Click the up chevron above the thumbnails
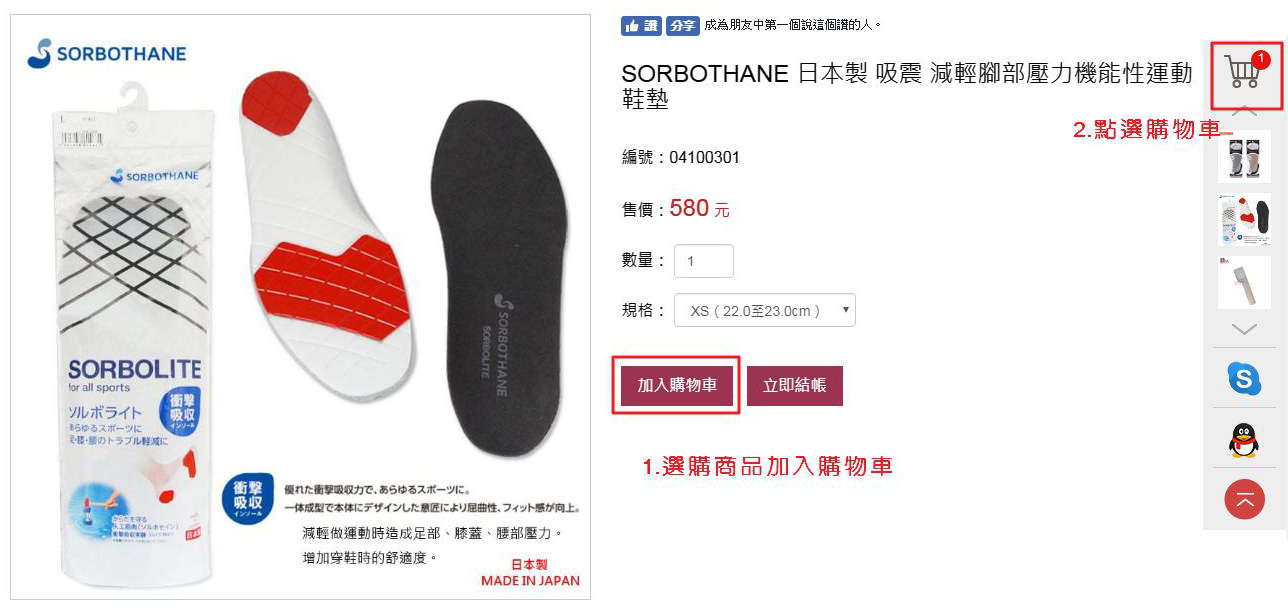The height and width of the screenshot is (615, 1288). click(x=1244, y=111)
